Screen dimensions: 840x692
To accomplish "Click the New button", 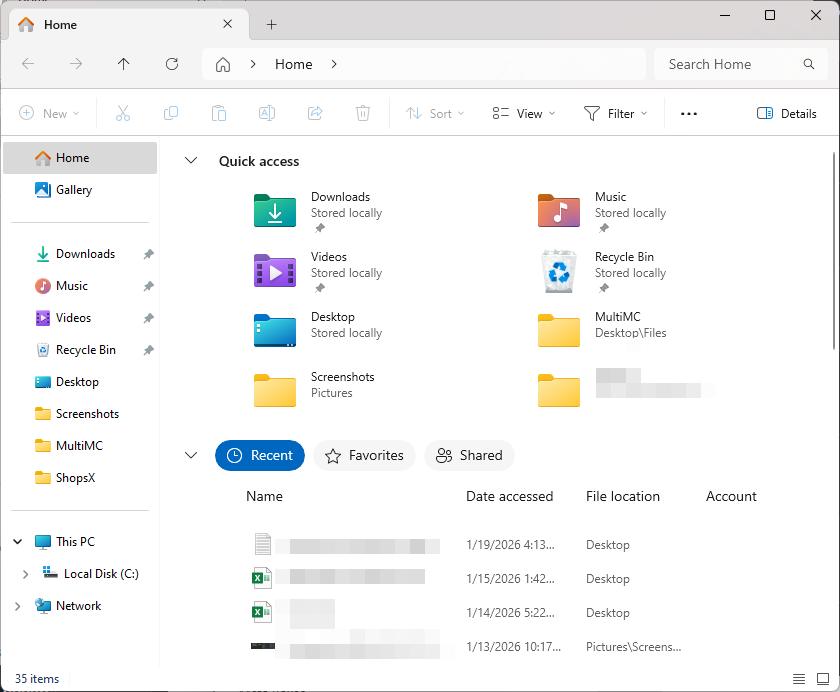I will tap(48, 113).
